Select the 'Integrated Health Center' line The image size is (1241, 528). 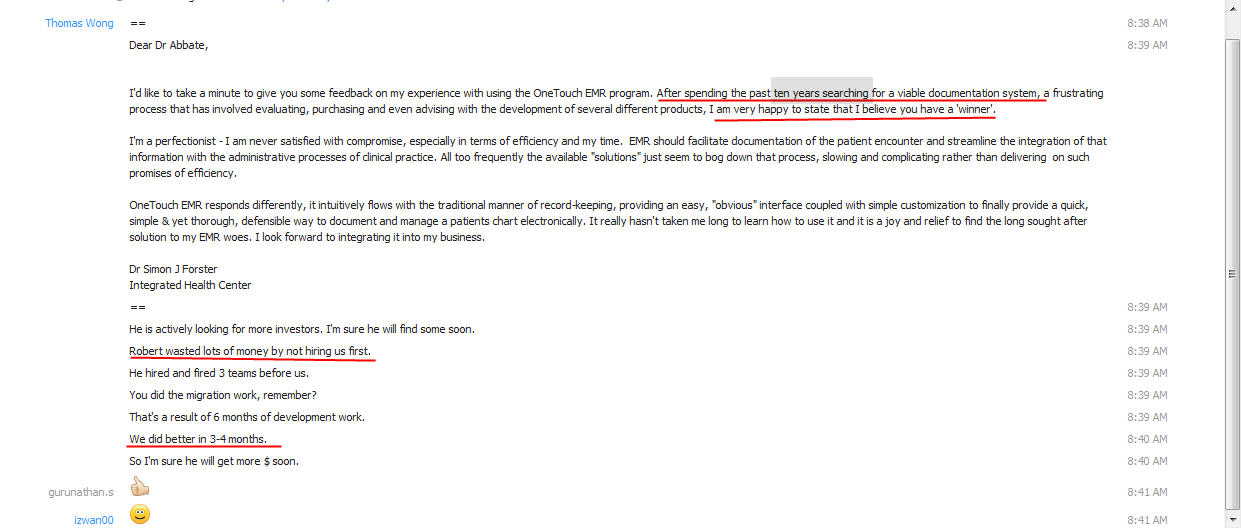tap(190, 285)
